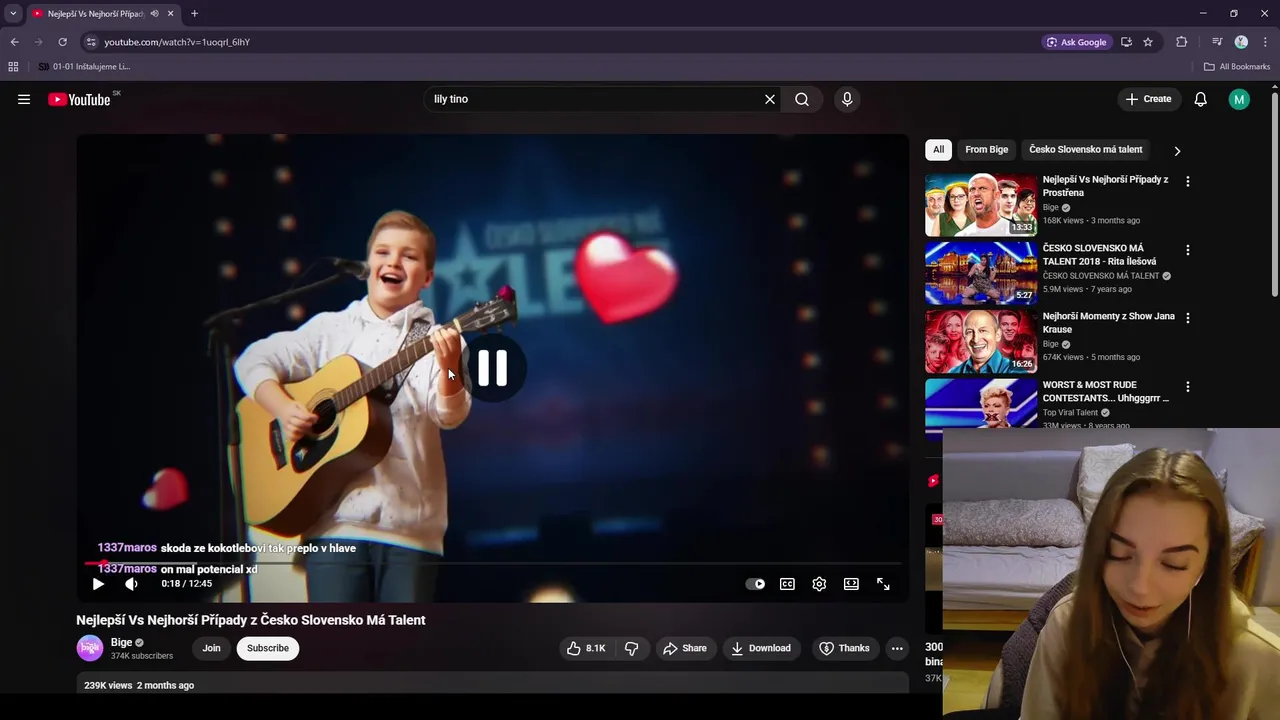Click the page vertical scrollbar
The width and height of the screenshot is (1280, 720).
click(1275, 195)
